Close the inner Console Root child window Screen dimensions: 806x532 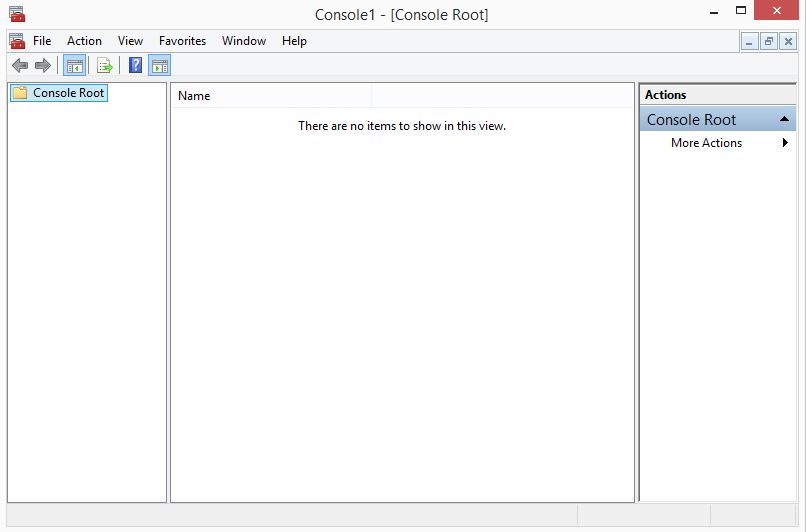[788, 42]
